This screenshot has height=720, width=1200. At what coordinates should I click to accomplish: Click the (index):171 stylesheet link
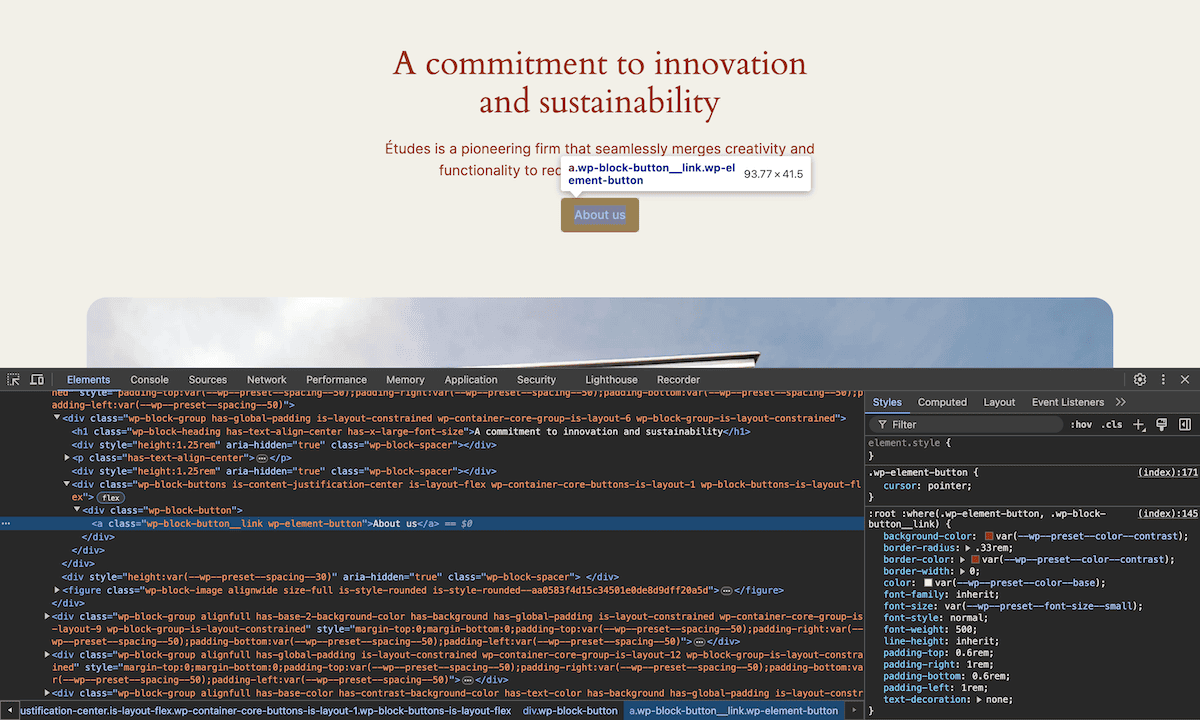point(1167,471)
